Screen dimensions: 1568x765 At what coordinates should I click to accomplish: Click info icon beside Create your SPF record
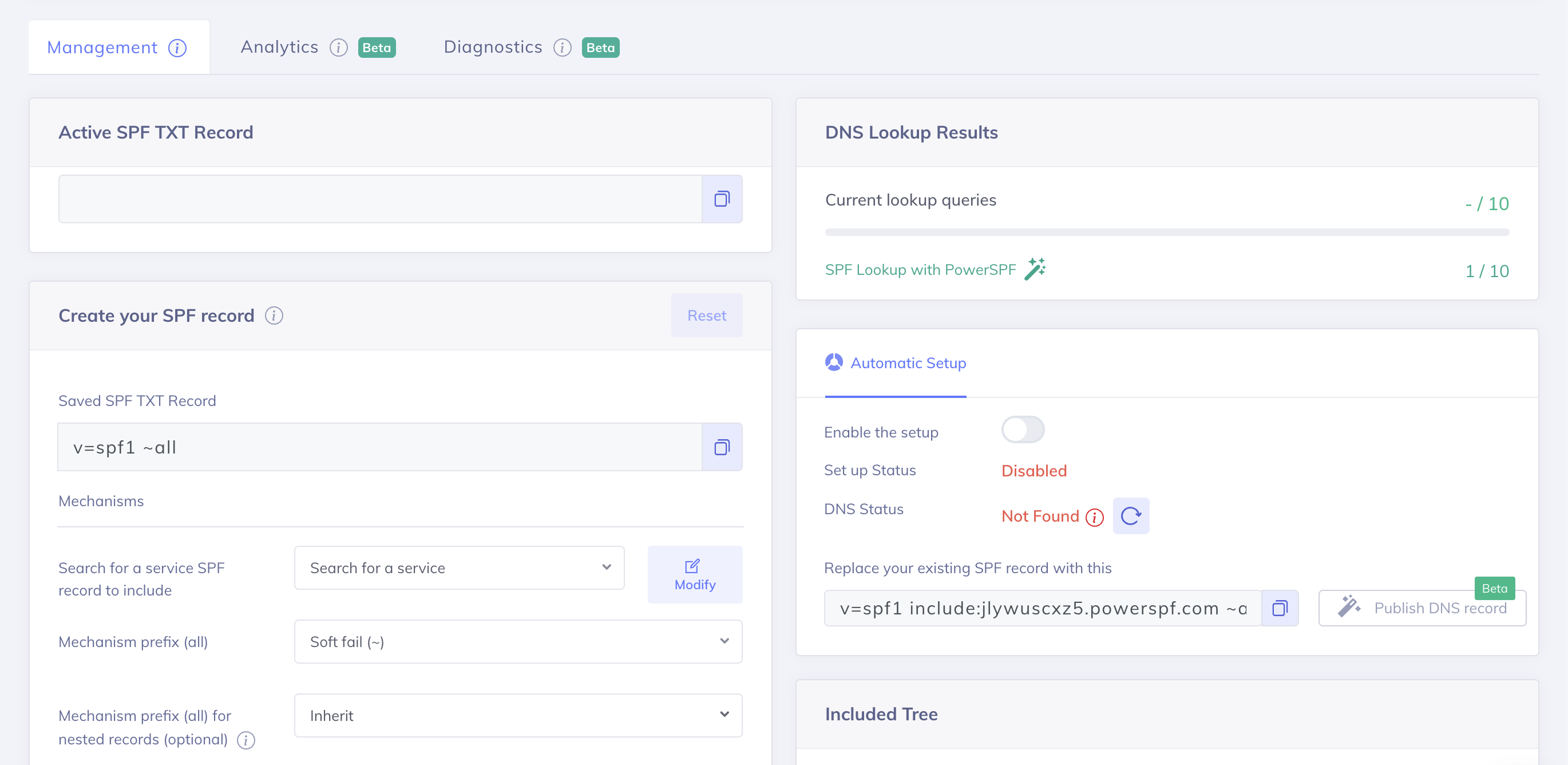pos(274,316)
